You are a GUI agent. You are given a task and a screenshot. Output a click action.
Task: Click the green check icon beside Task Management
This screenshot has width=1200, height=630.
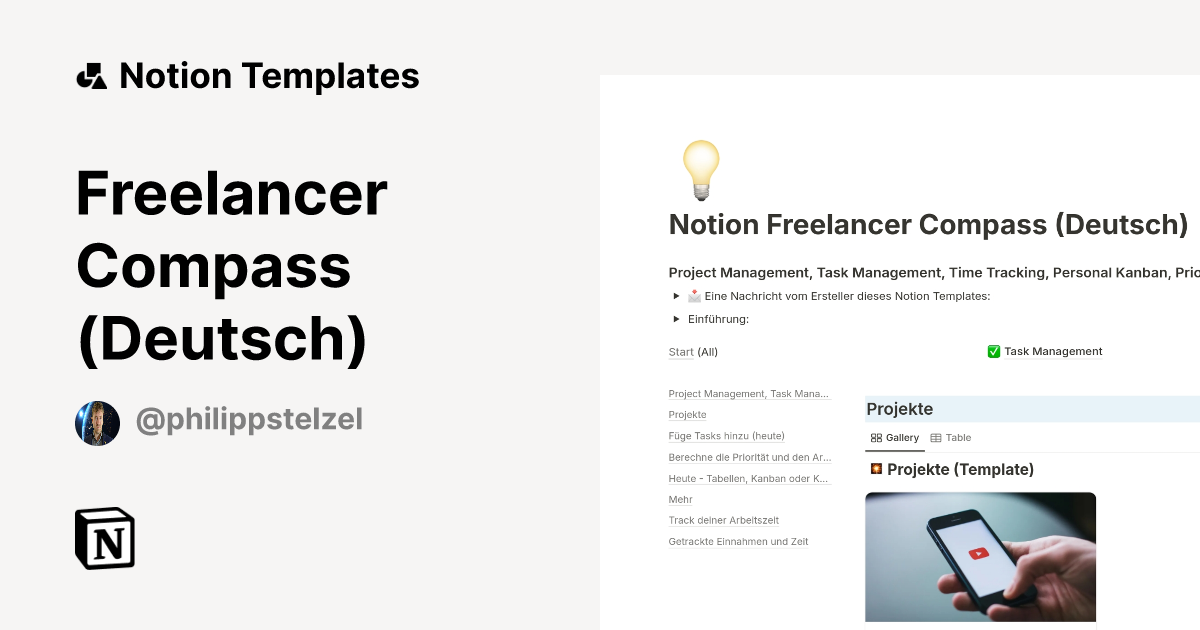click(x=994, y=351)
